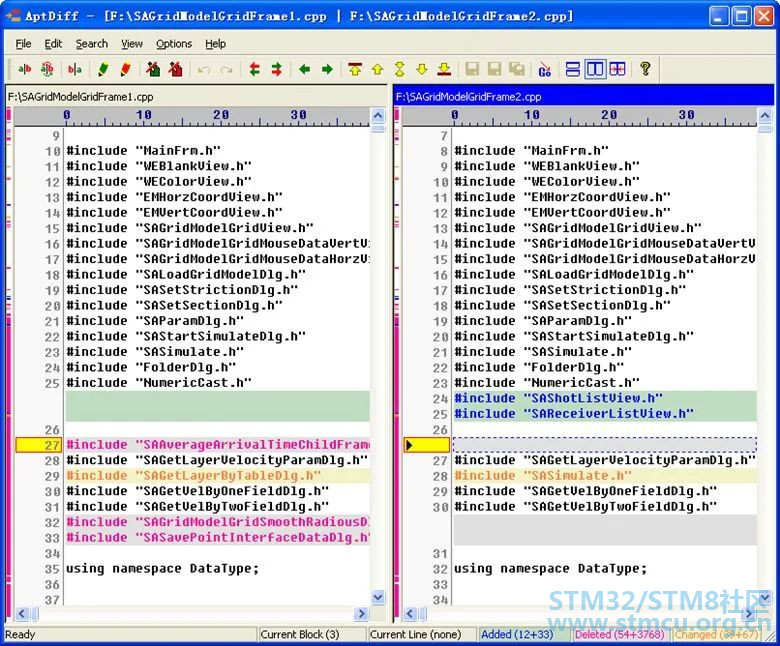Click line 33 SASavePointInterfaceDataDlg include

[217, 537]
